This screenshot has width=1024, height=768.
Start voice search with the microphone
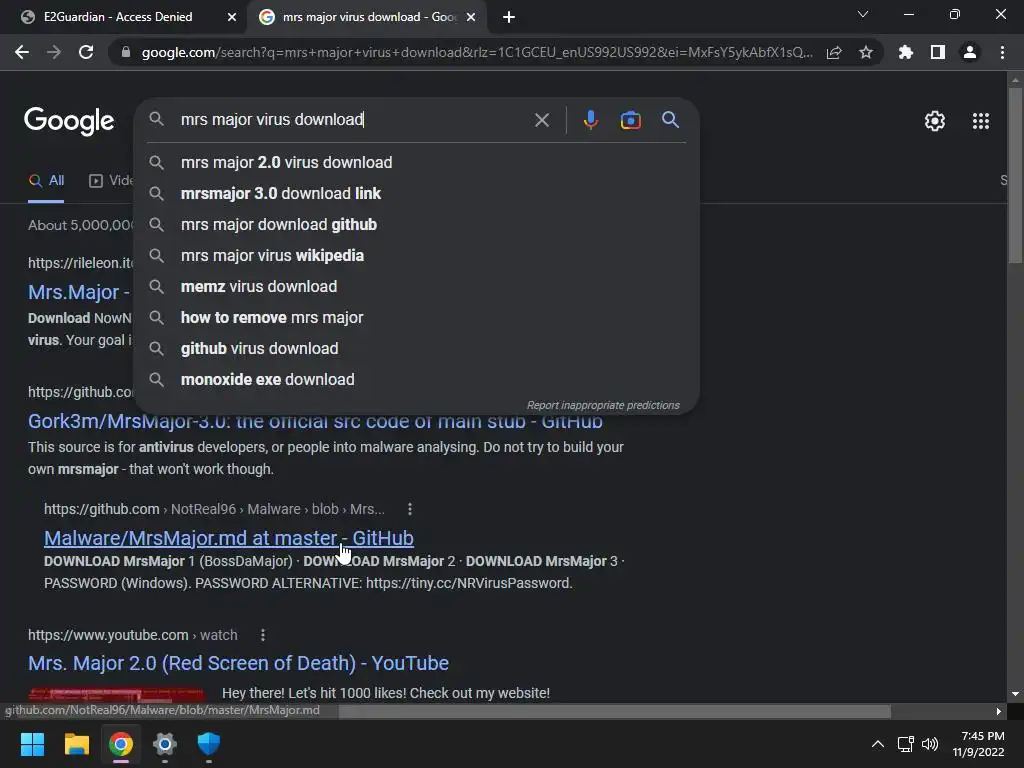(590, 120)
